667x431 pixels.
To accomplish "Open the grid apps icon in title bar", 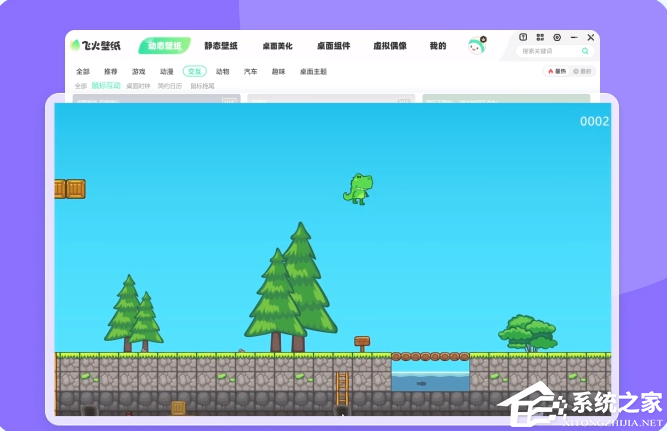I will [x=540, y=37].
